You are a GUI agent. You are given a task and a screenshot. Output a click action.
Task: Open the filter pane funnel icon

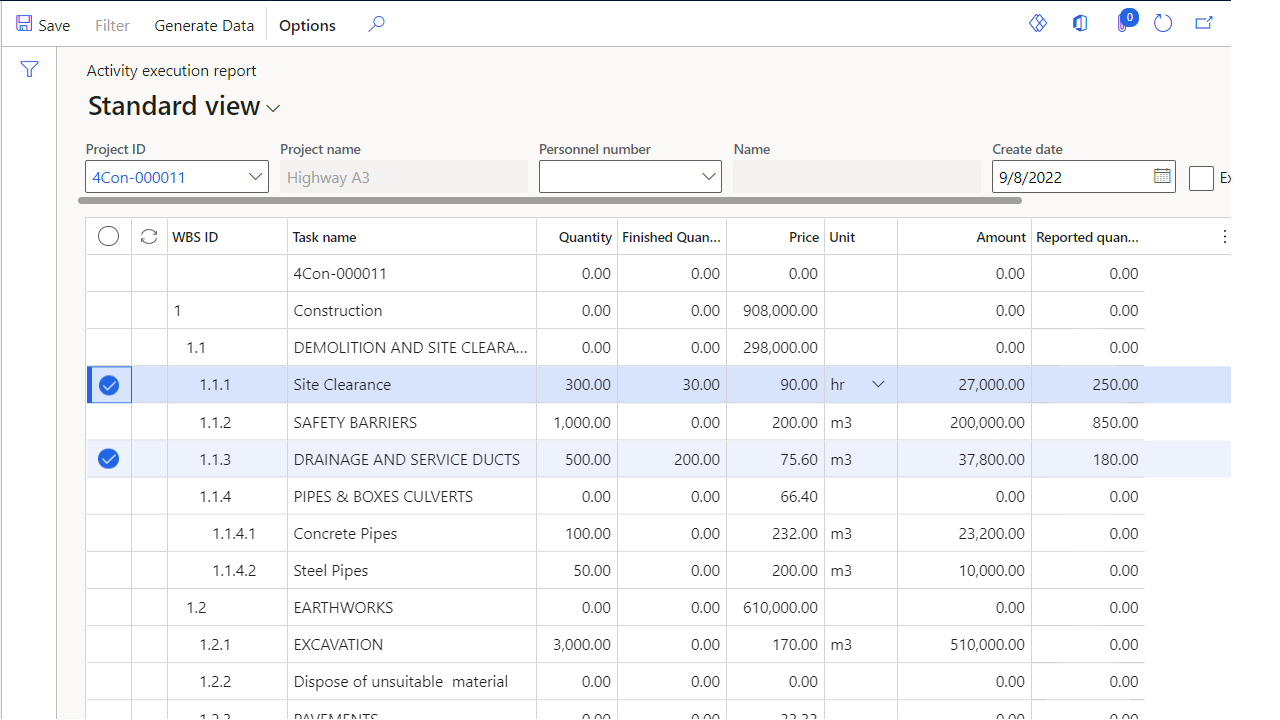[29, 69]
